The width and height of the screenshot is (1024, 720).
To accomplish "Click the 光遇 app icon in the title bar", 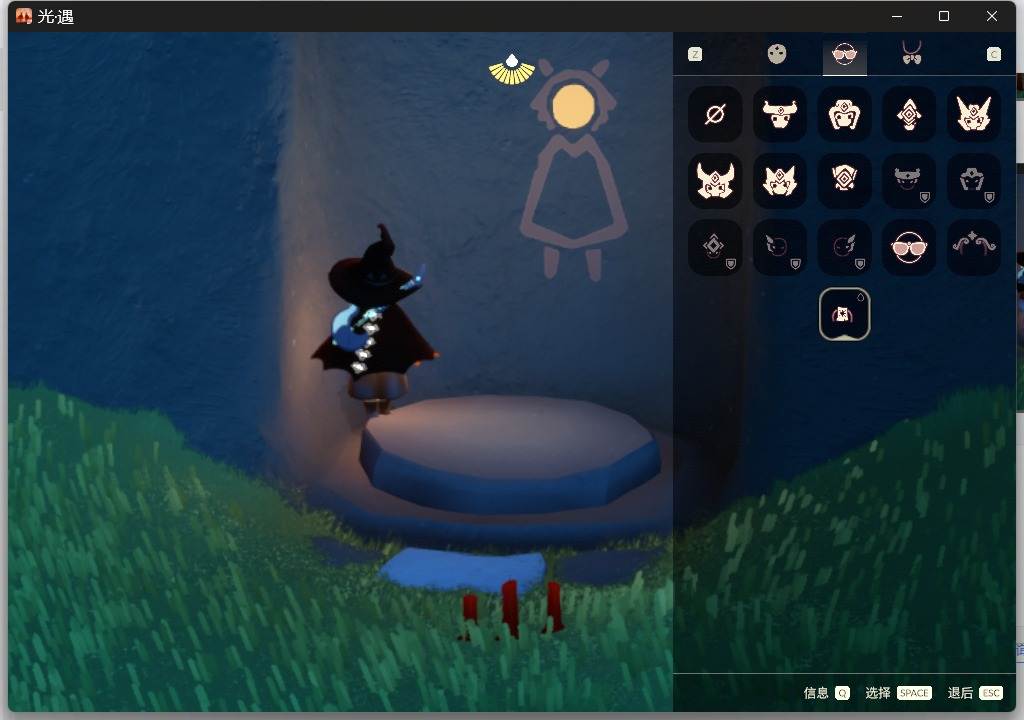I will [24, 16].
